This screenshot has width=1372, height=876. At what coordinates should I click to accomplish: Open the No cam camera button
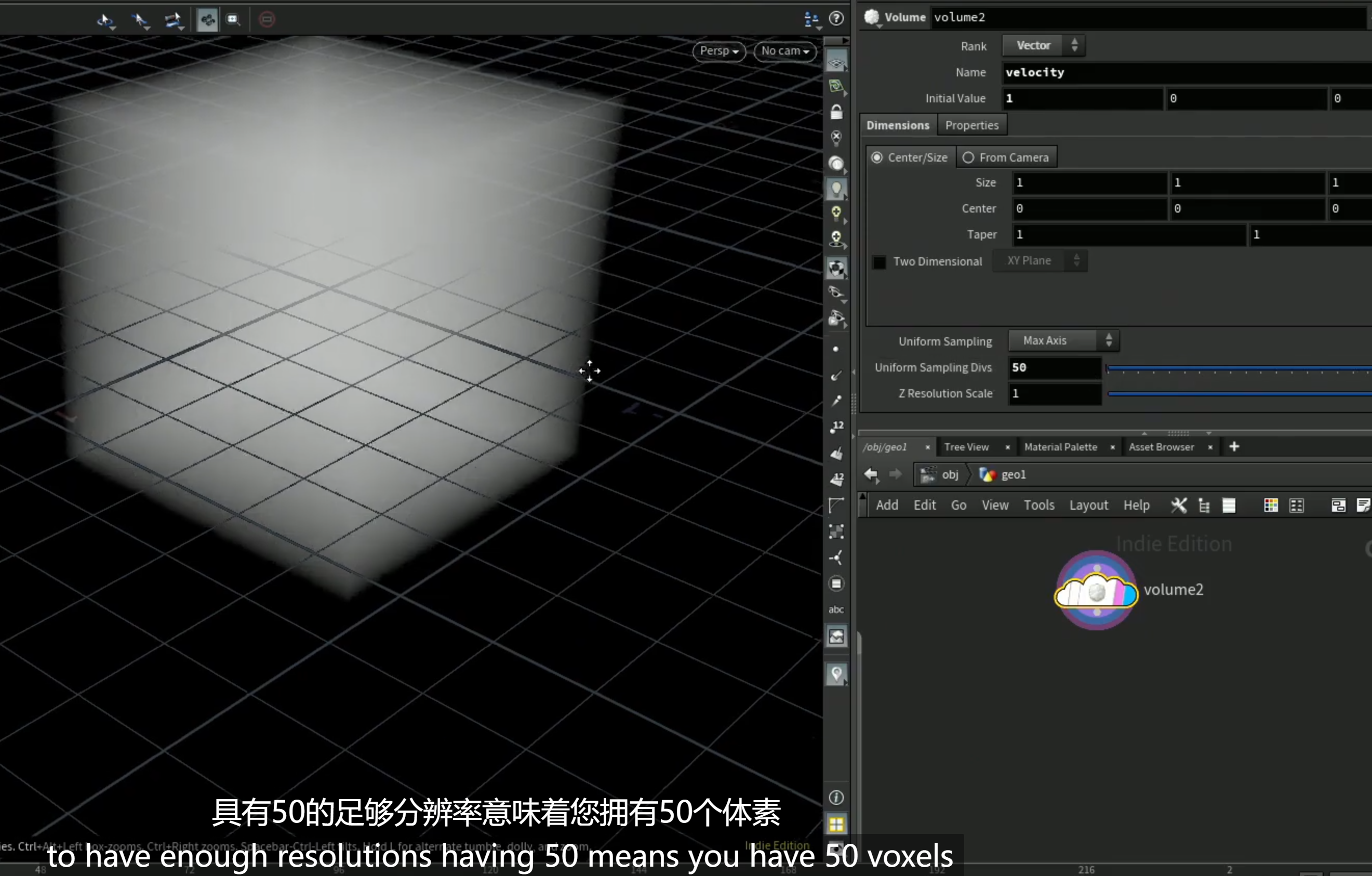pyautogui.click(x=785, y=51)
